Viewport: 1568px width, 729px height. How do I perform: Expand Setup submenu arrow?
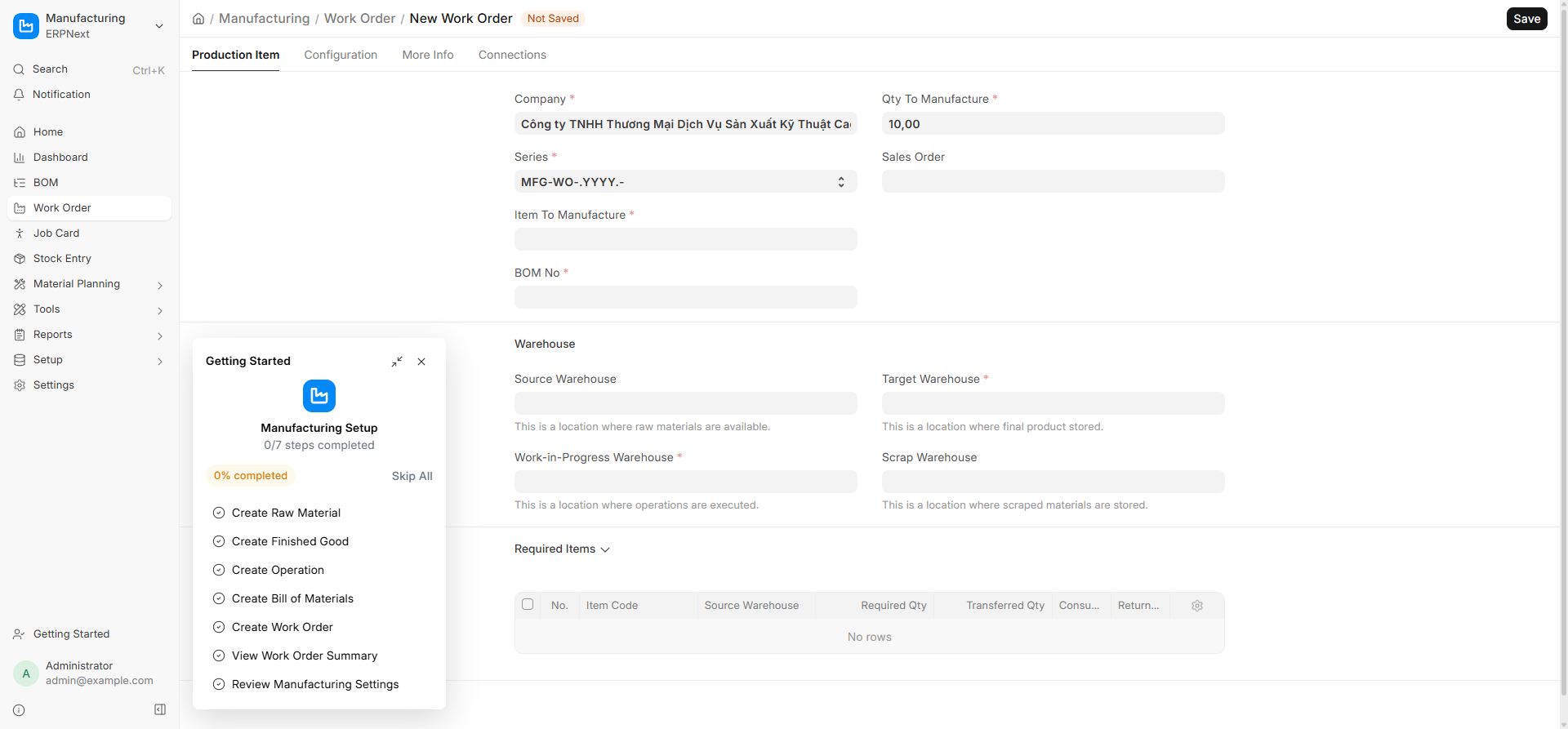[160, 361]
